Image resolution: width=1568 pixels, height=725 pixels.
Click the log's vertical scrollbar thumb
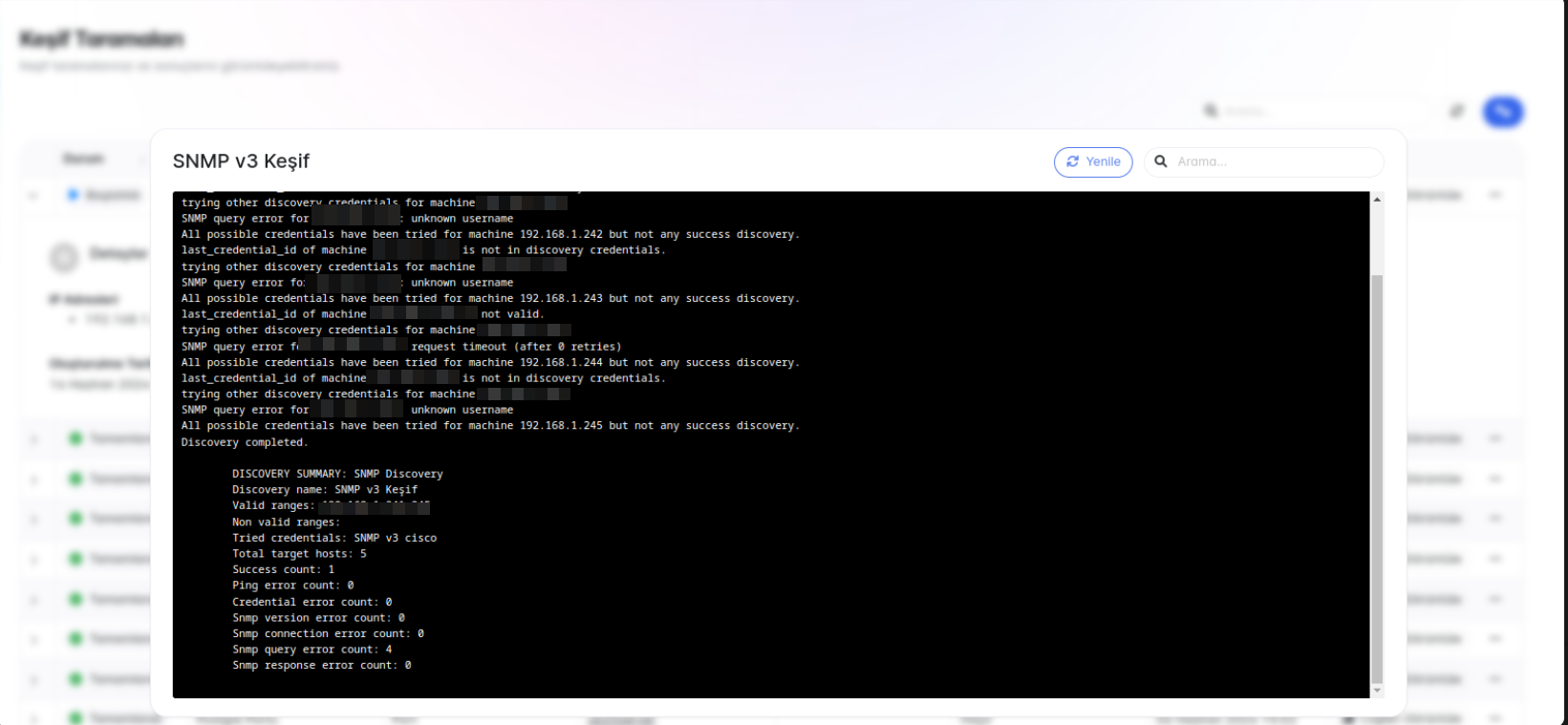(x=1377, y=478)
